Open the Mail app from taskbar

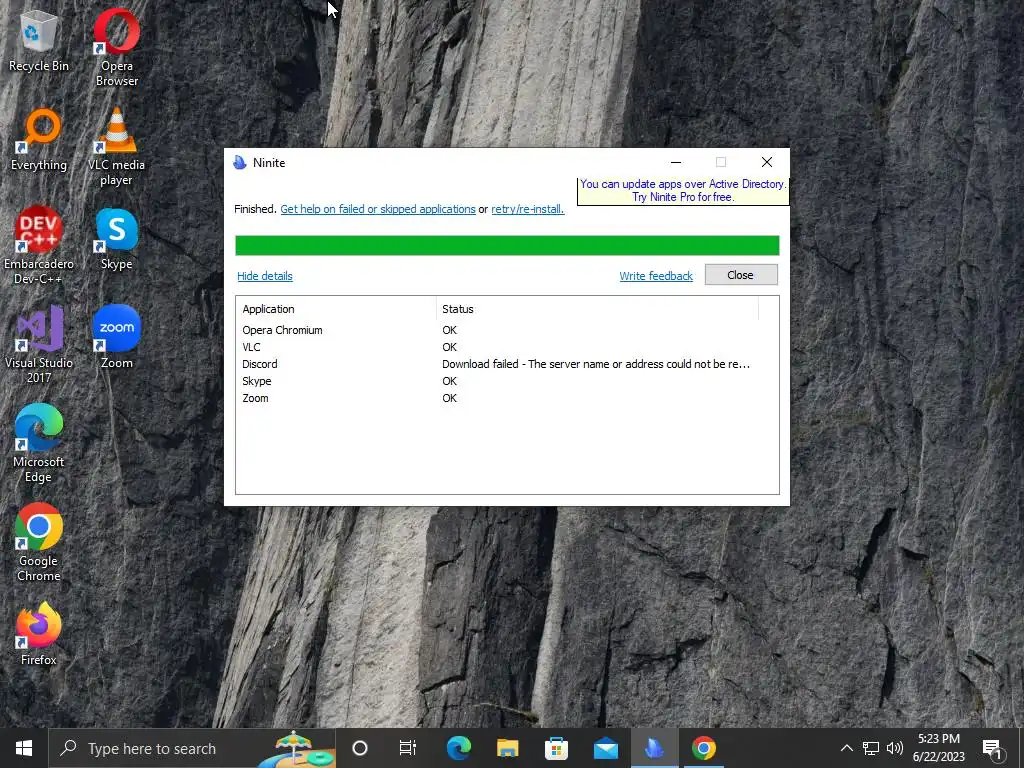(605, 748)
